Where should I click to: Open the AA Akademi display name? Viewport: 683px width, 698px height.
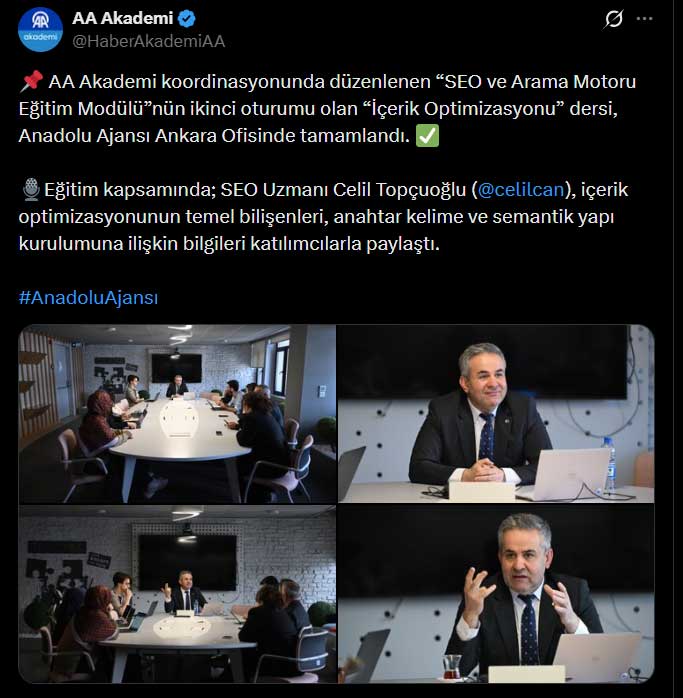click(x=122, y=19)
